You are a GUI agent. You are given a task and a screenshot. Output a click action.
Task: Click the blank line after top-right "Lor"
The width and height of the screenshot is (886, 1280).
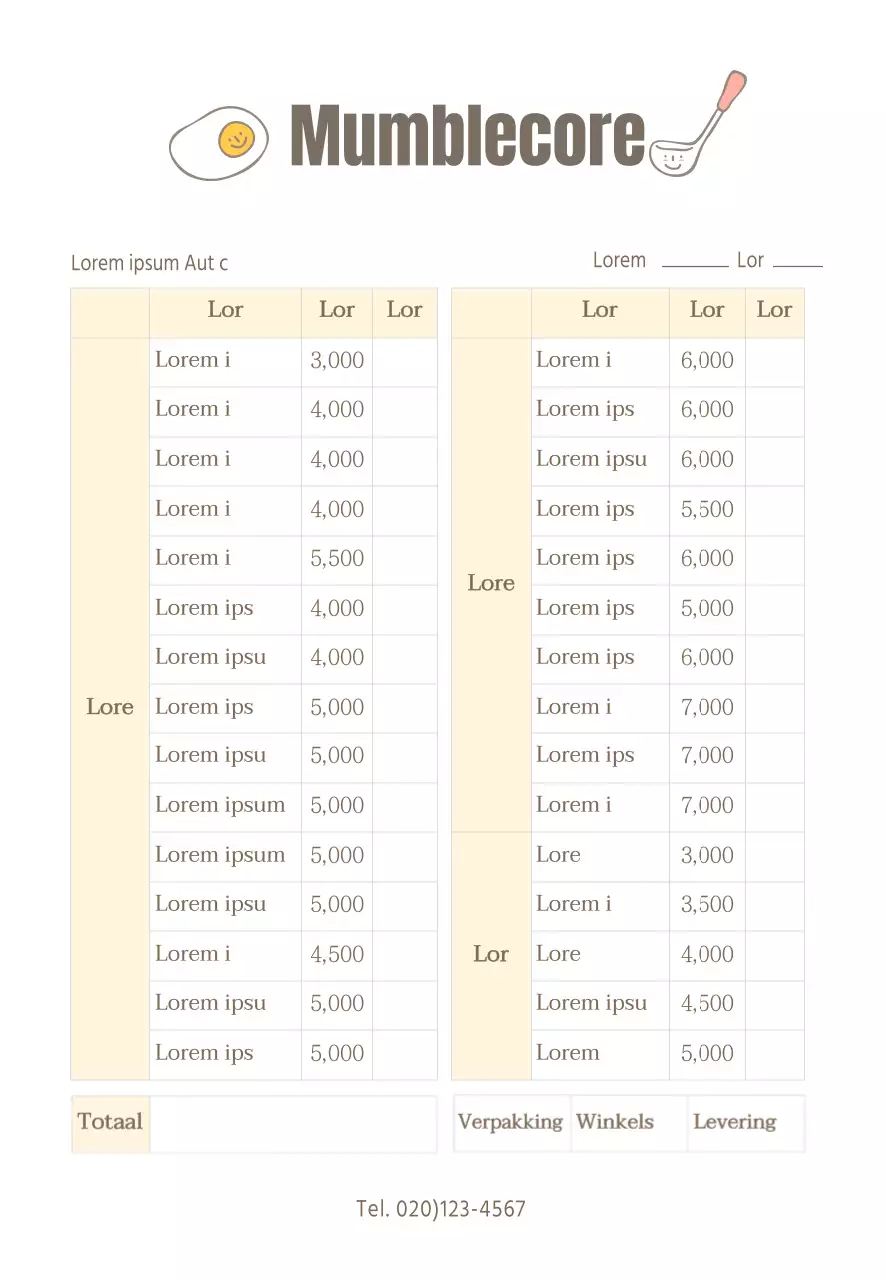797,263
